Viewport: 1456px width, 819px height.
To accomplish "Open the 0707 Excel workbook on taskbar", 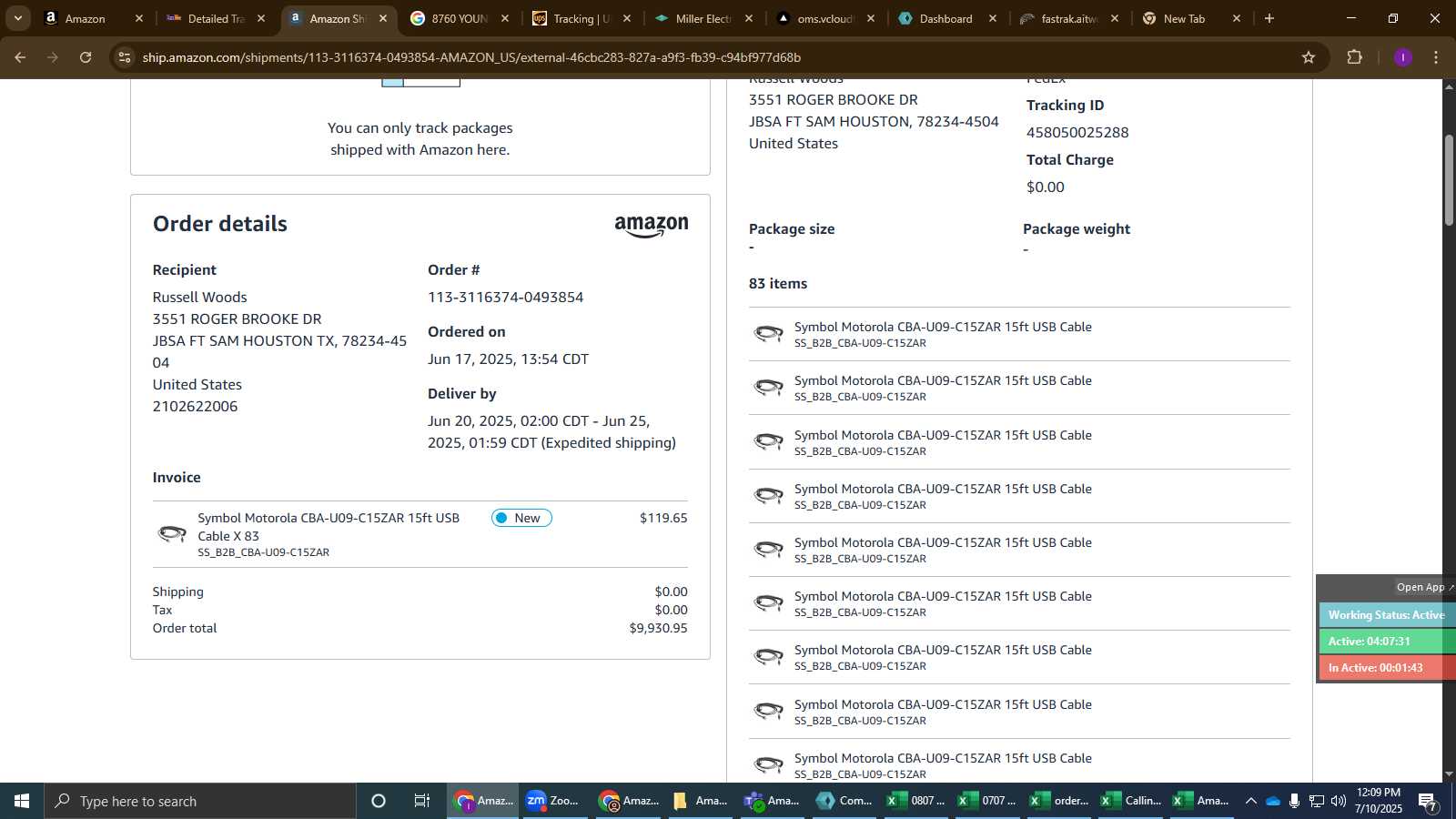I will 987,801.
